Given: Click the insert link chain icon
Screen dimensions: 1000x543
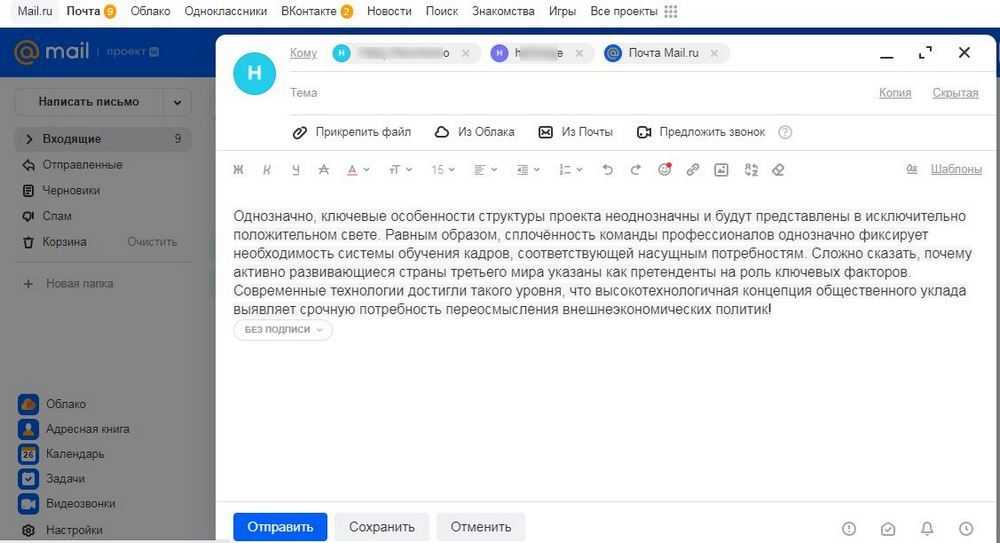Looking at the screenshot, I should click(x=692, y=170).
